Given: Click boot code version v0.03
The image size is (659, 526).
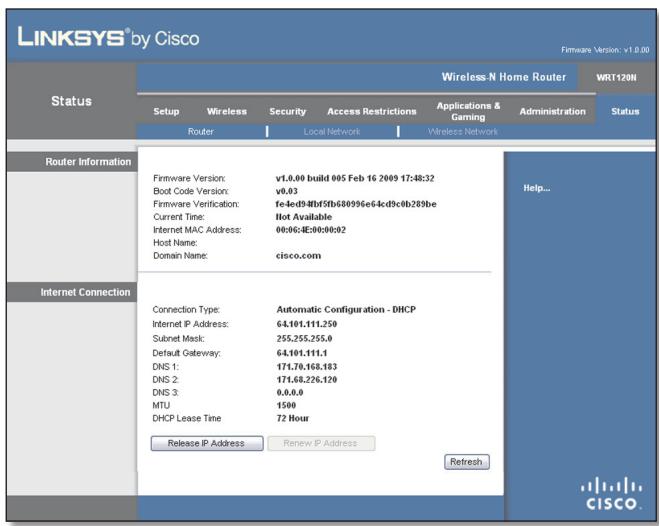Looking at the screenshot, I should pos(287,191).
